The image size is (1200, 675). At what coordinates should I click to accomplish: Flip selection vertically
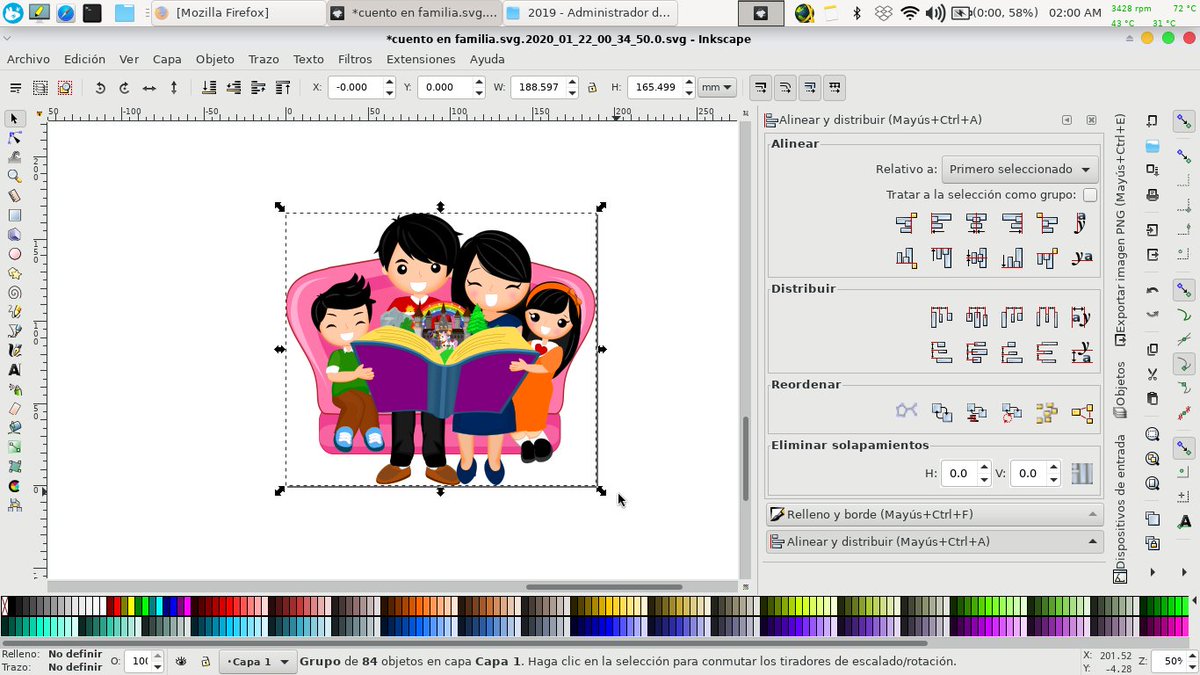point(174,88)
